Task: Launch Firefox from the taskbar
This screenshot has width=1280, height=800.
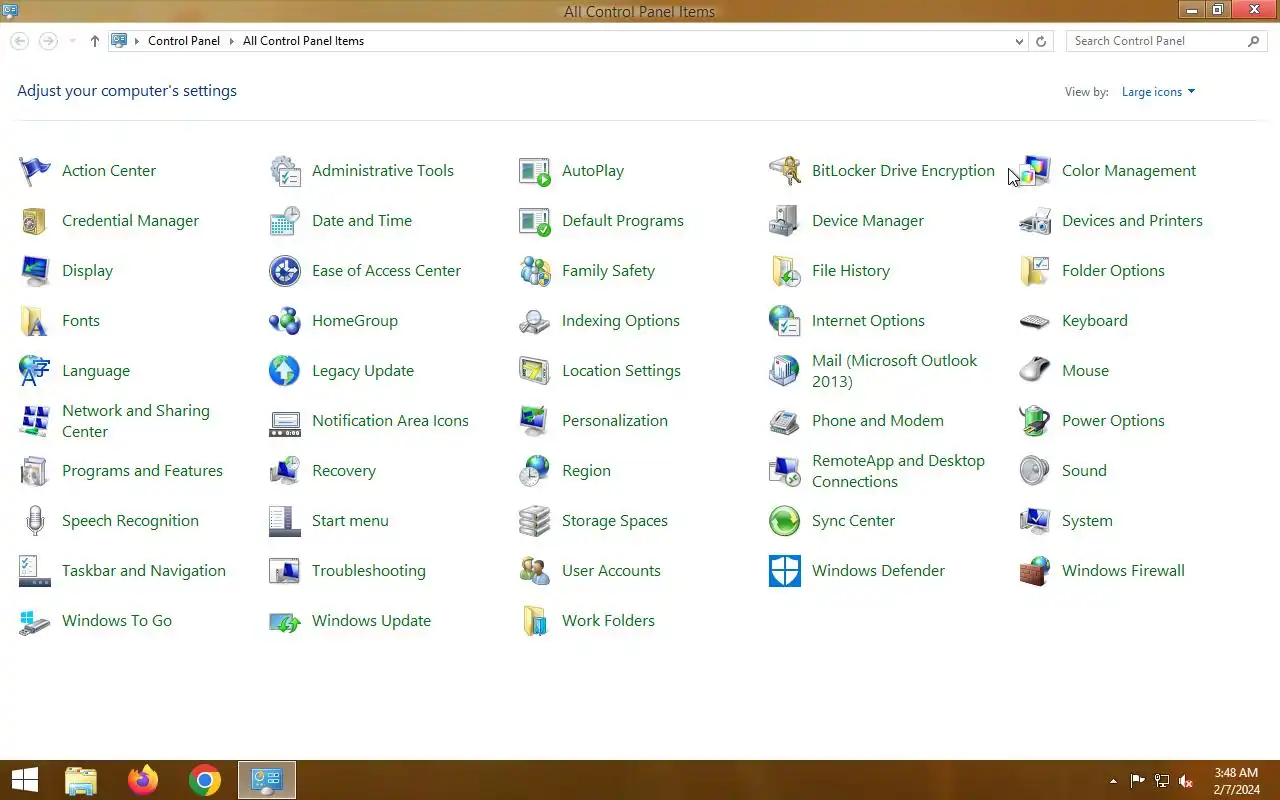Action: (143, 780)
